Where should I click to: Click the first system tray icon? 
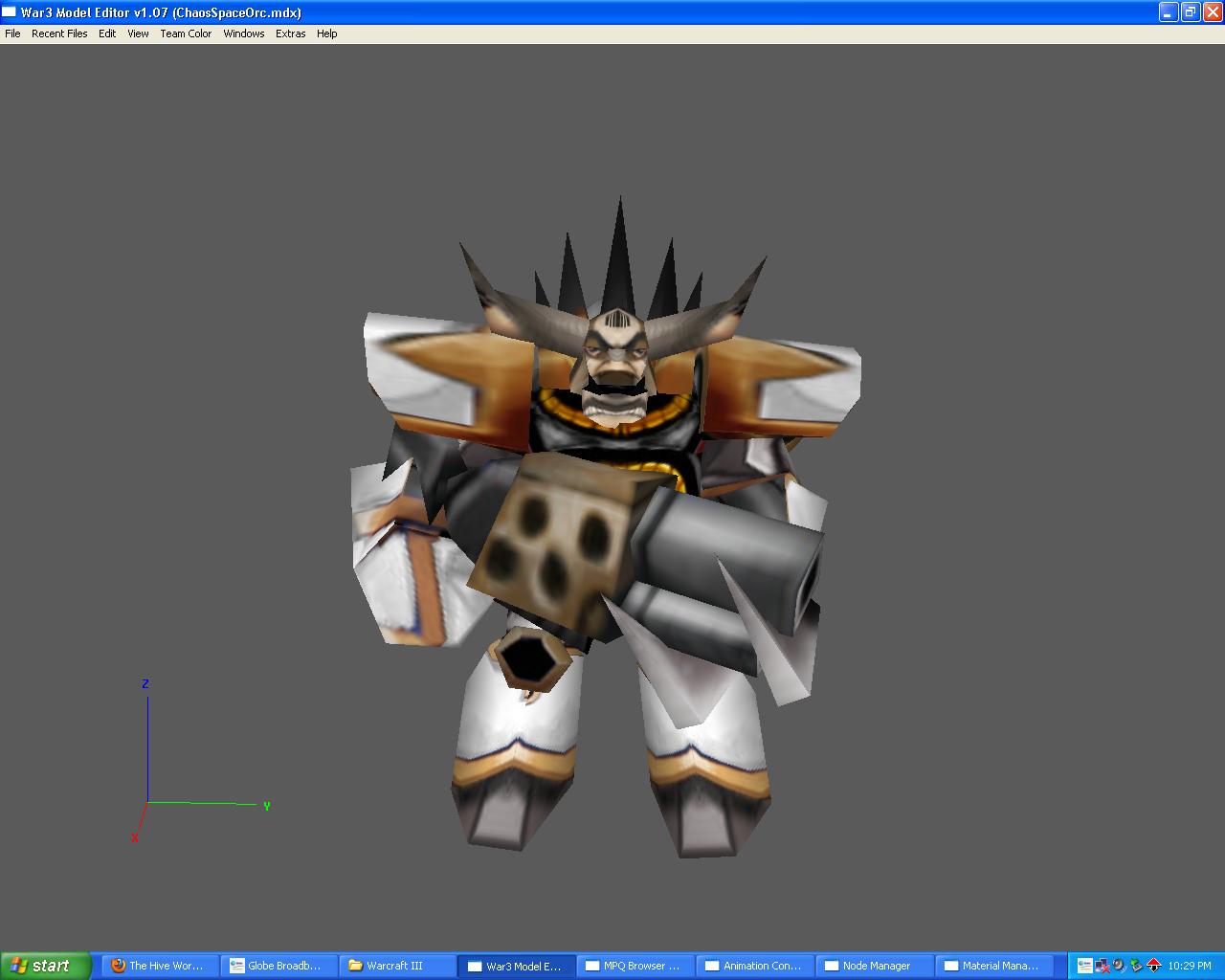[1084, 966]
